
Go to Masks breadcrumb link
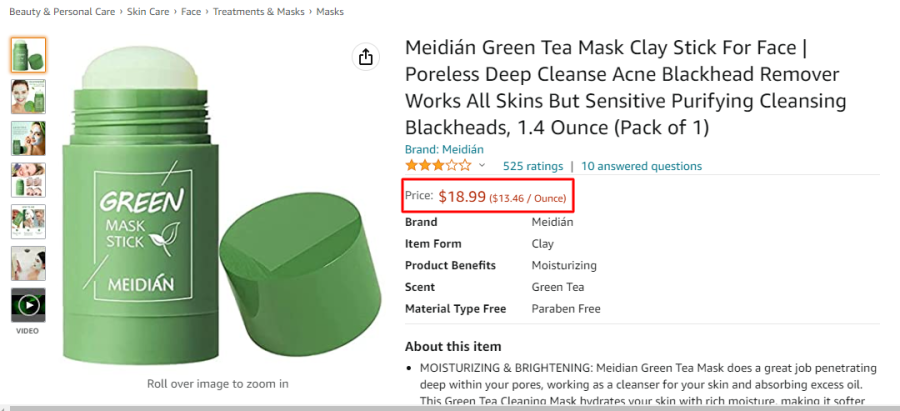click(x=330, y=11)
